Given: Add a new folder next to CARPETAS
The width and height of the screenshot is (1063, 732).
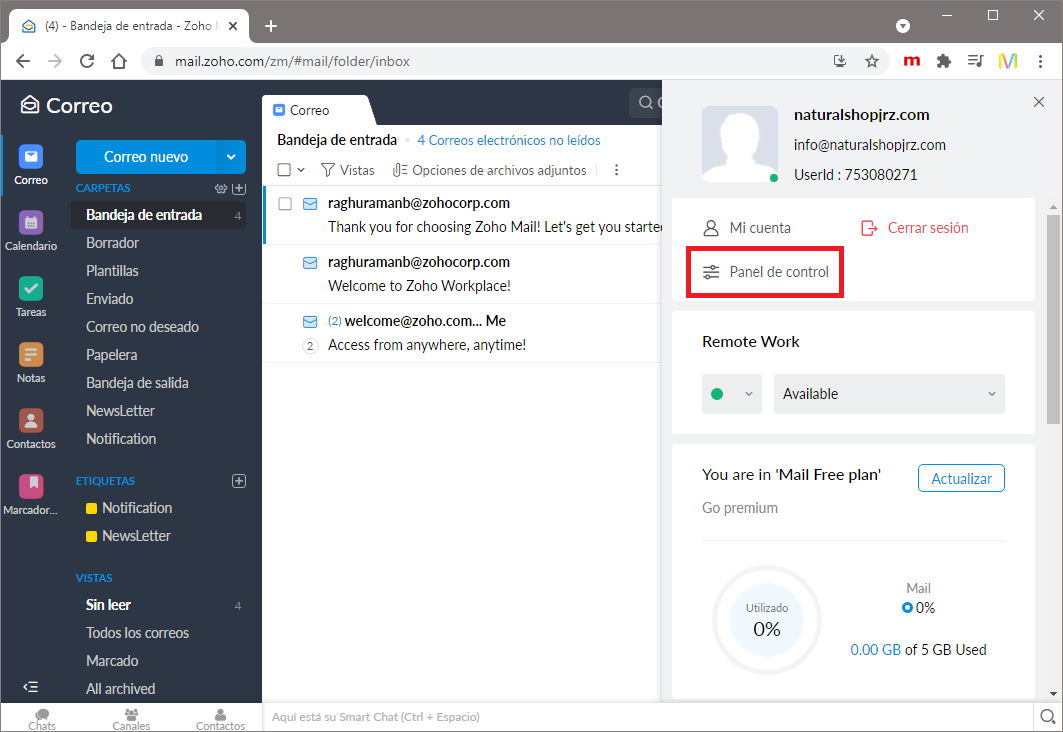Looking at the screenshot, I should (x=239, y=188).
